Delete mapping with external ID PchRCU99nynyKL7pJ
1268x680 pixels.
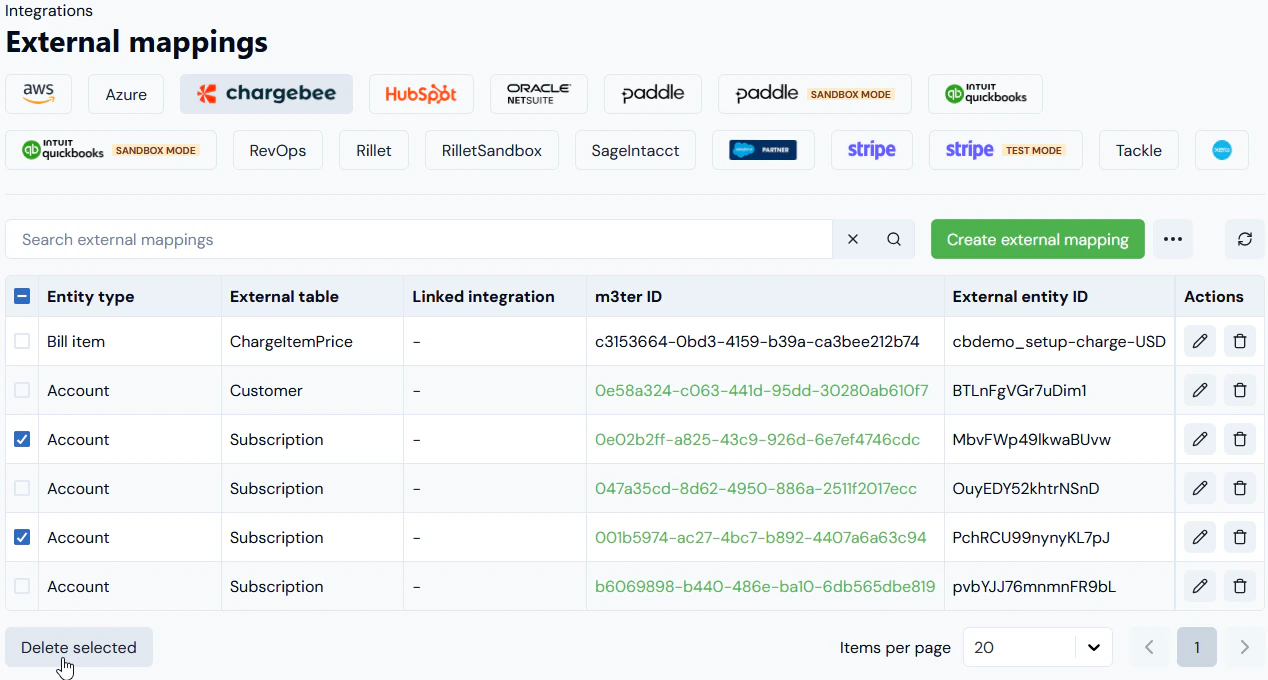(1240, 537)
